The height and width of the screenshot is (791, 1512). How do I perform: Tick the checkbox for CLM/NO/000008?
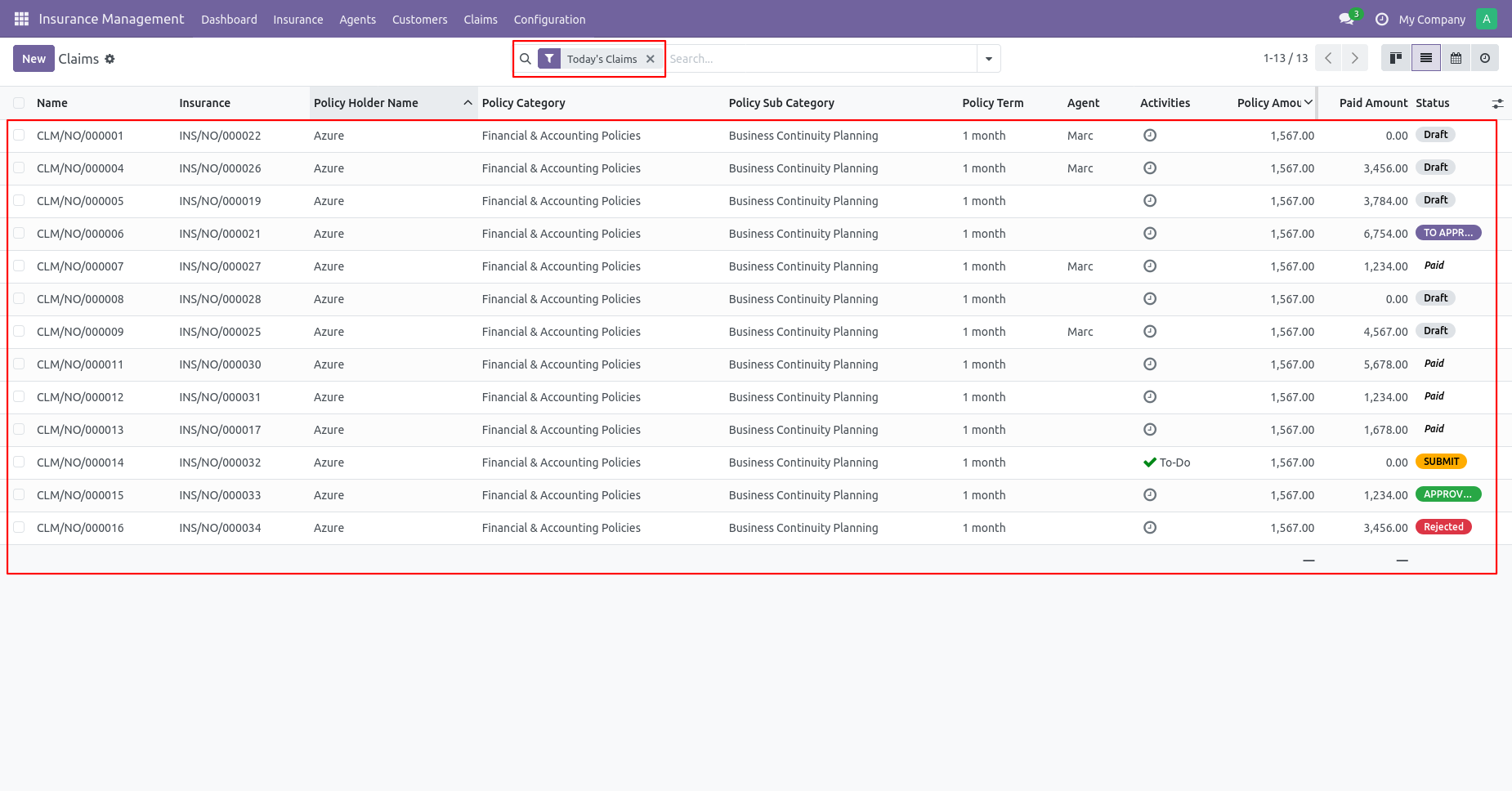tap(19, 299)
